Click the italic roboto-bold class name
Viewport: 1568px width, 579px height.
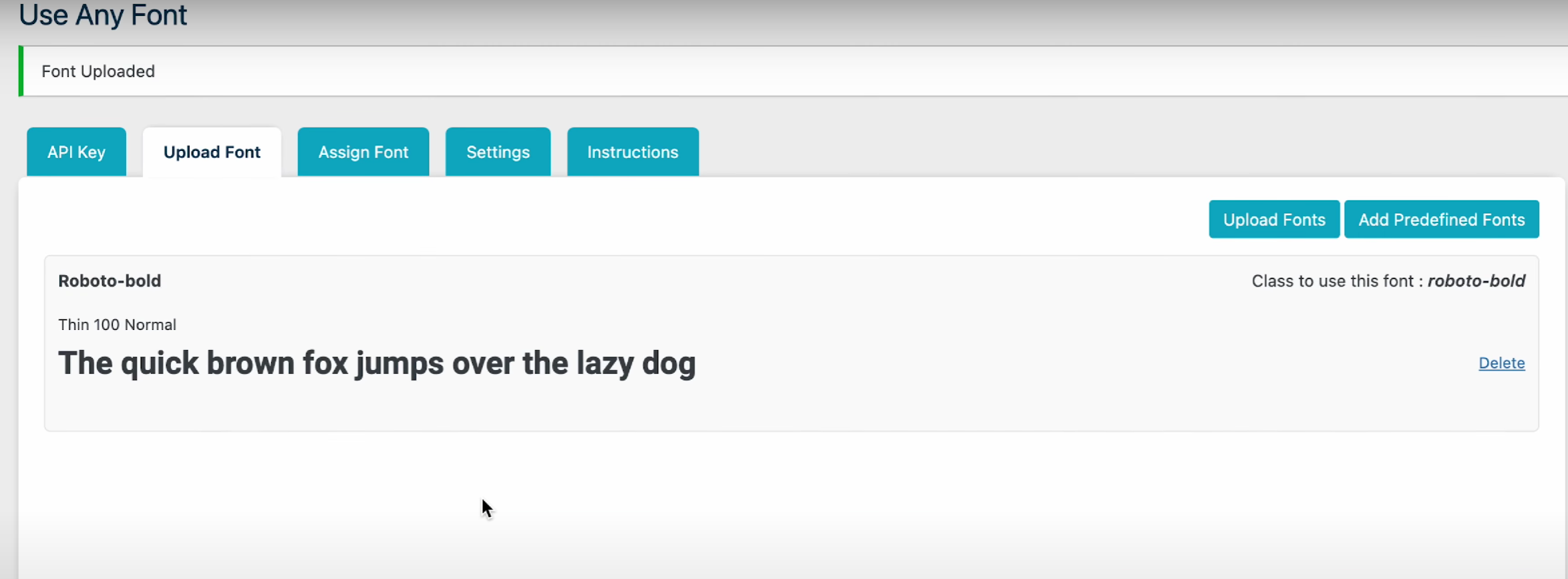pyautogui.click(x=1476, y=281)
